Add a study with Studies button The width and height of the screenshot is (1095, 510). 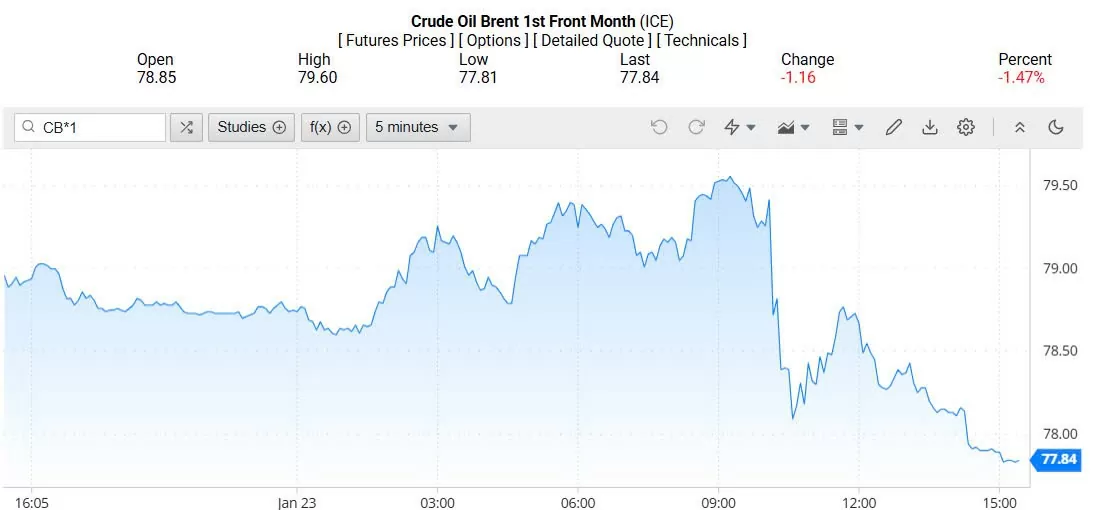pyautogui.click(x=251, y=127)
